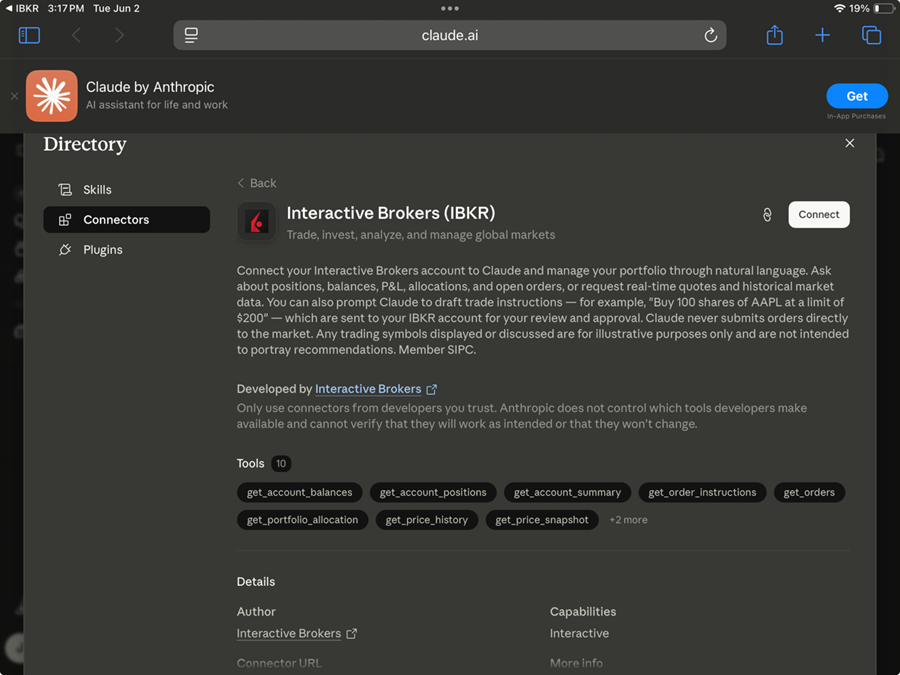Image resolution: width=900 pixels, height=675 pixels.
Task: Tap the claude.ai address bar
Action: tap(449, 35)
